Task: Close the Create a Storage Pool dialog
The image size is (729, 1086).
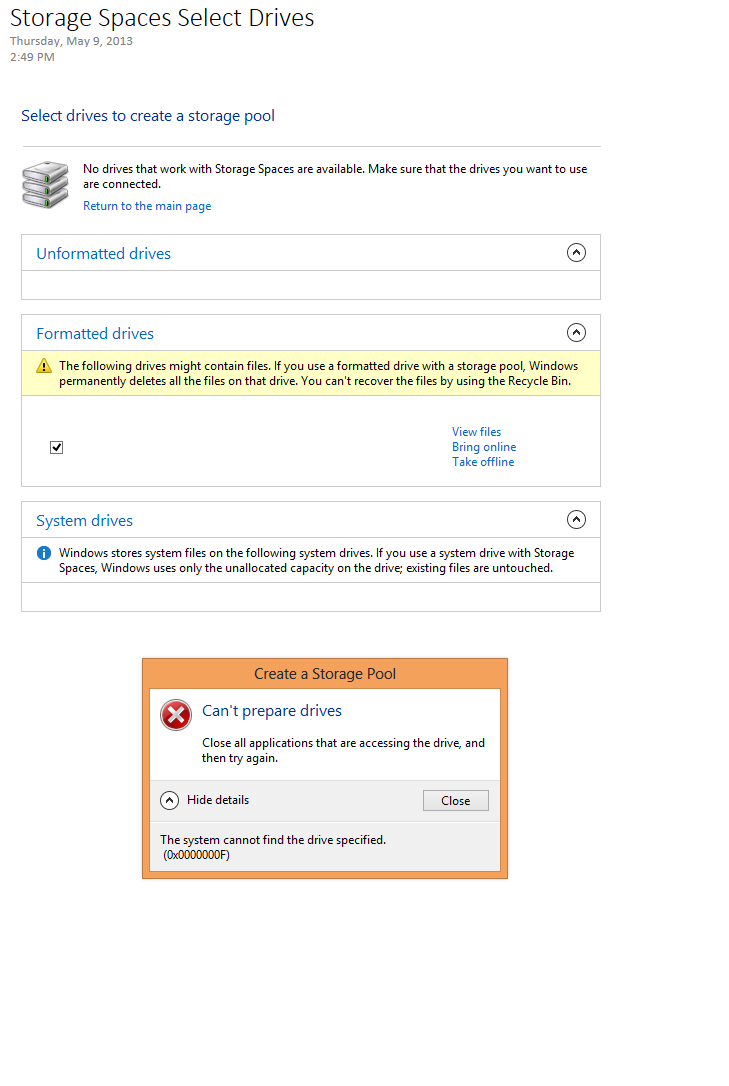Action: 456,801
